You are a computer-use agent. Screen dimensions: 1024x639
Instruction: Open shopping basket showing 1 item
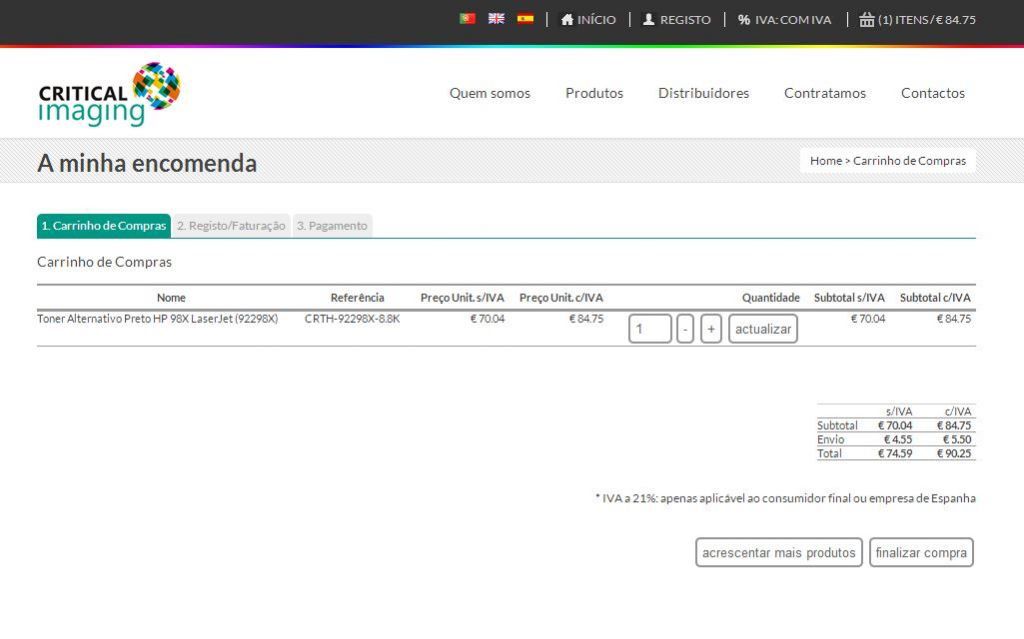(917, 20)
